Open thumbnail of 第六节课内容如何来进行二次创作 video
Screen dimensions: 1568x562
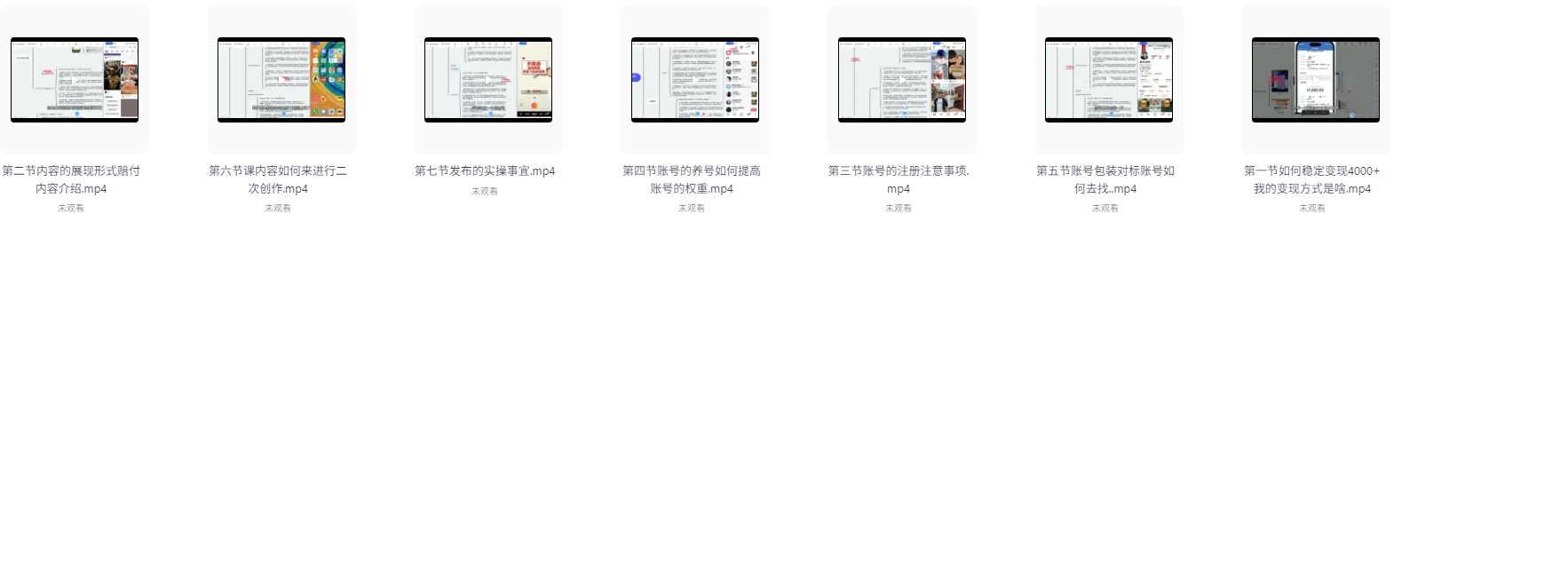[281, 80]
